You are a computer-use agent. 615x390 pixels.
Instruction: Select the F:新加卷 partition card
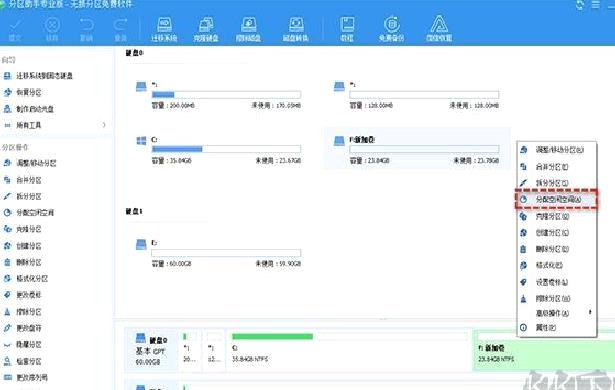pyautogui.click(x=417, y=149)
